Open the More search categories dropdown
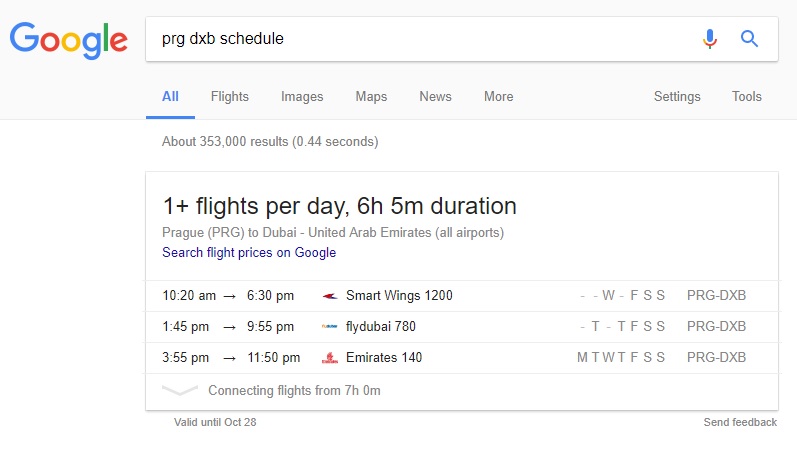The width and height of the screenshot is (797, 452). tap(498, 97)
